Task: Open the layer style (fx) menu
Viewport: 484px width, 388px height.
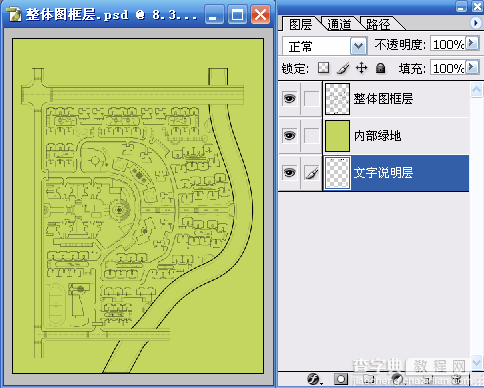Action: 314,379
